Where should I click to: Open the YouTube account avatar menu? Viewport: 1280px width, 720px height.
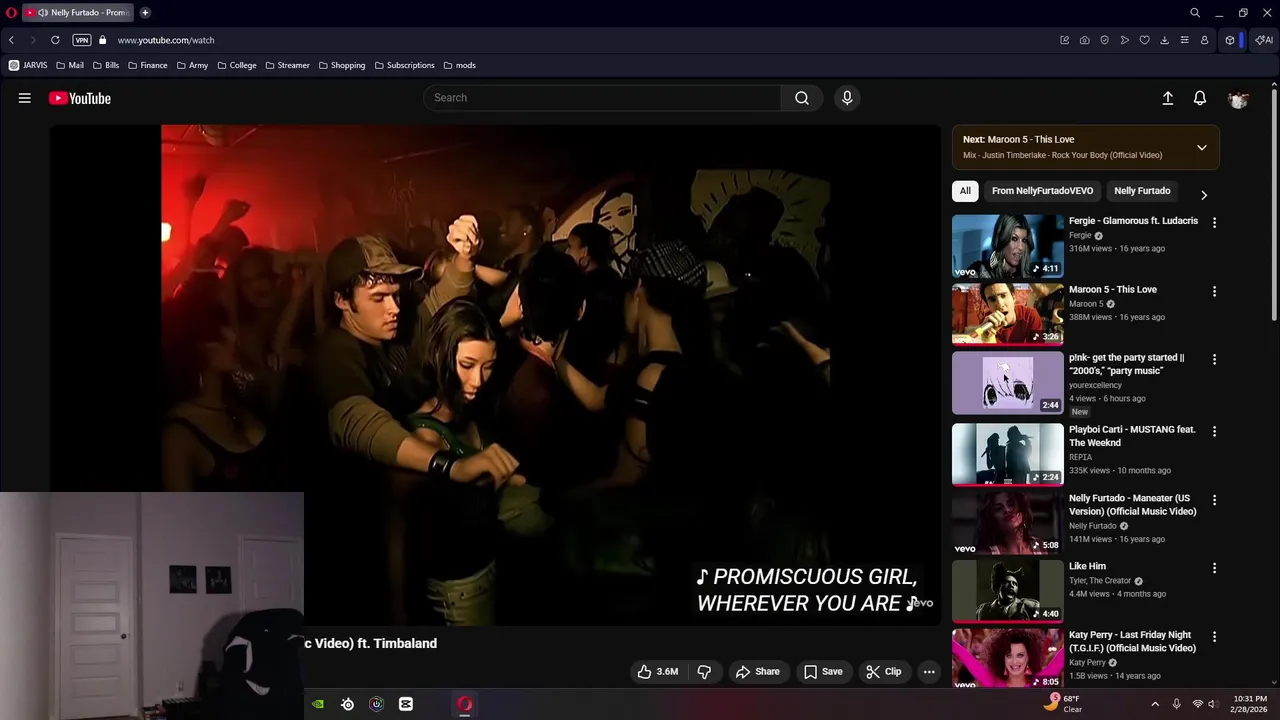click(x=1238, y=99)
